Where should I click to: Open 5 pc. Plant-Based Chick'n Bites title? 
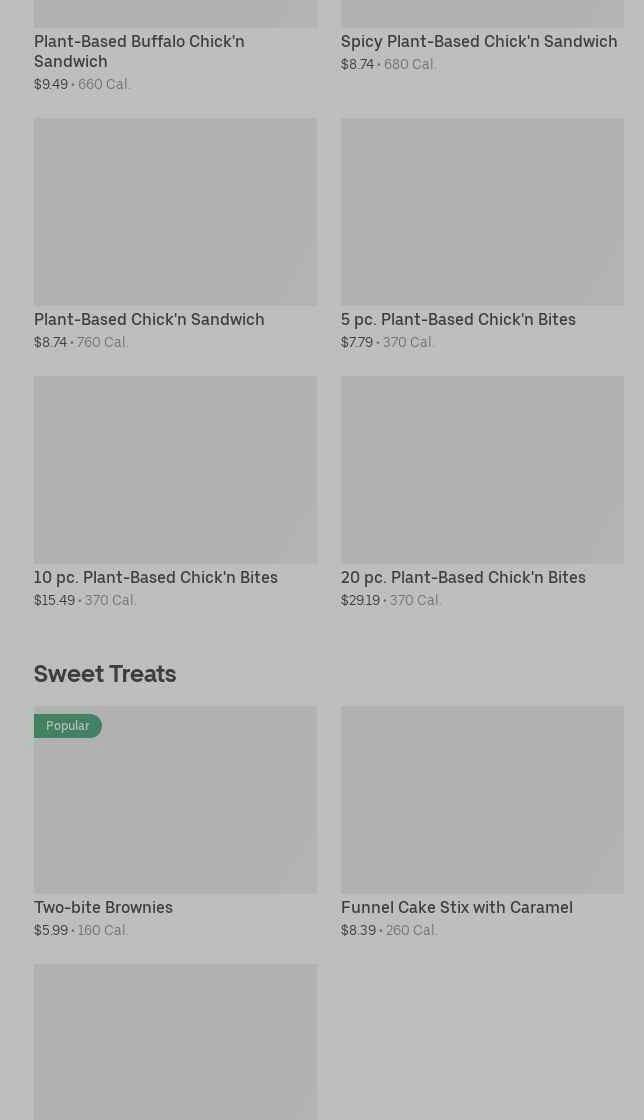(x=458, y=319)
